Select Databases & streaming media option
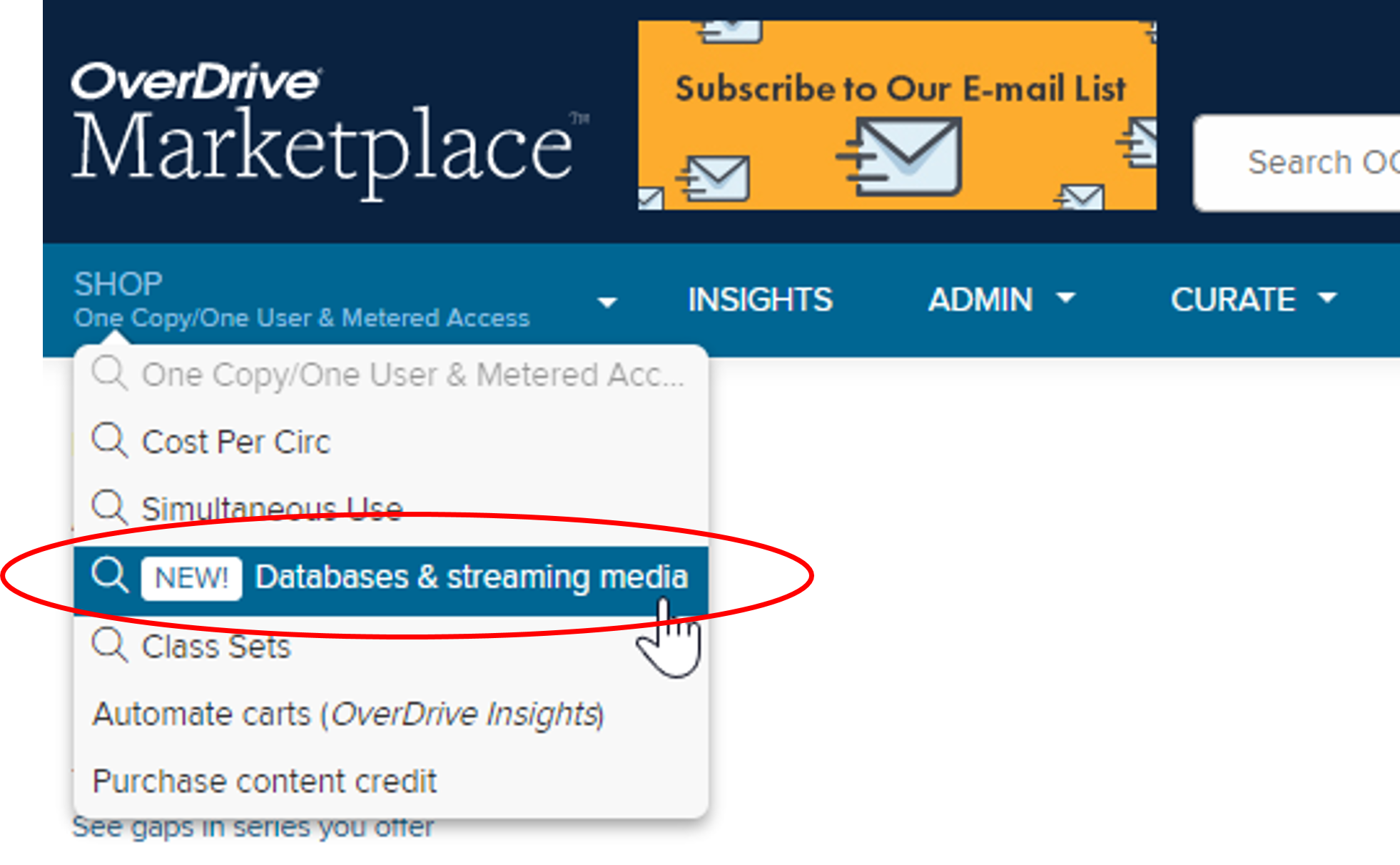Screen dimensions: 1400x865 (391, 580)
